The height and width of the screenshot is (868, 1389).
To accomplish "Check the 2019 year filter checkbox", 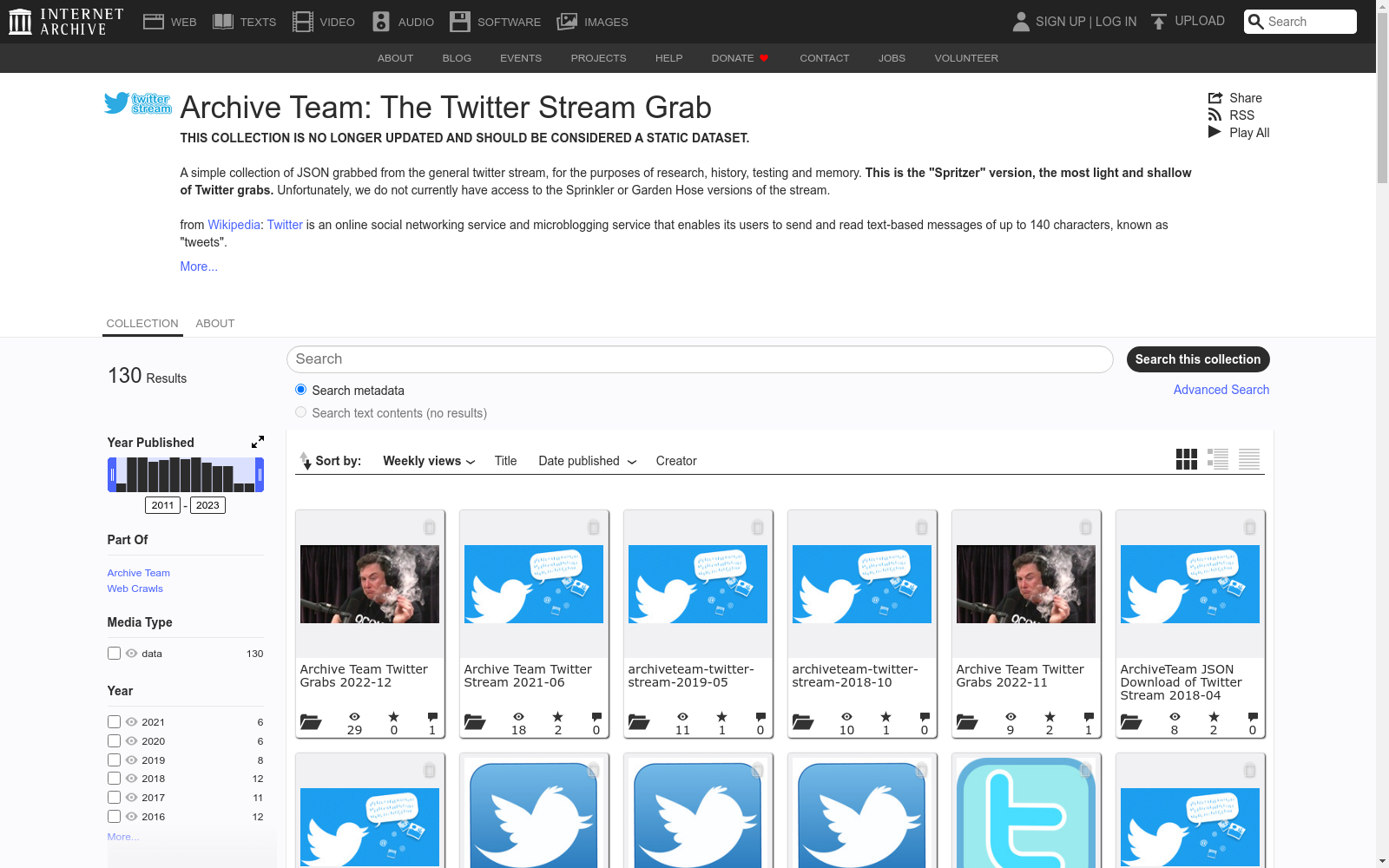I will point(114,759).
